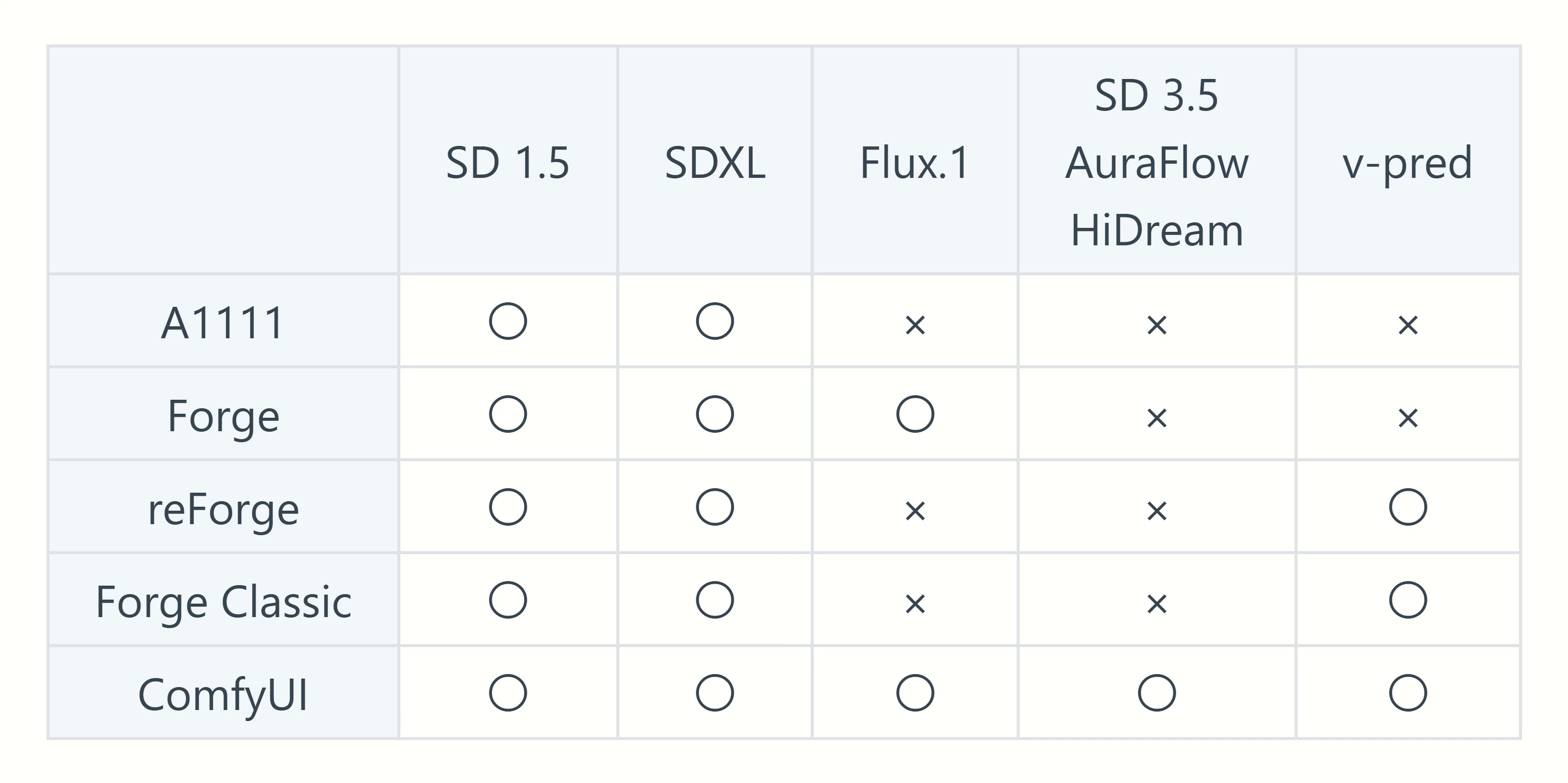Select the ComfyUI row label
The image size is (1568, 783).
point(223,695)
